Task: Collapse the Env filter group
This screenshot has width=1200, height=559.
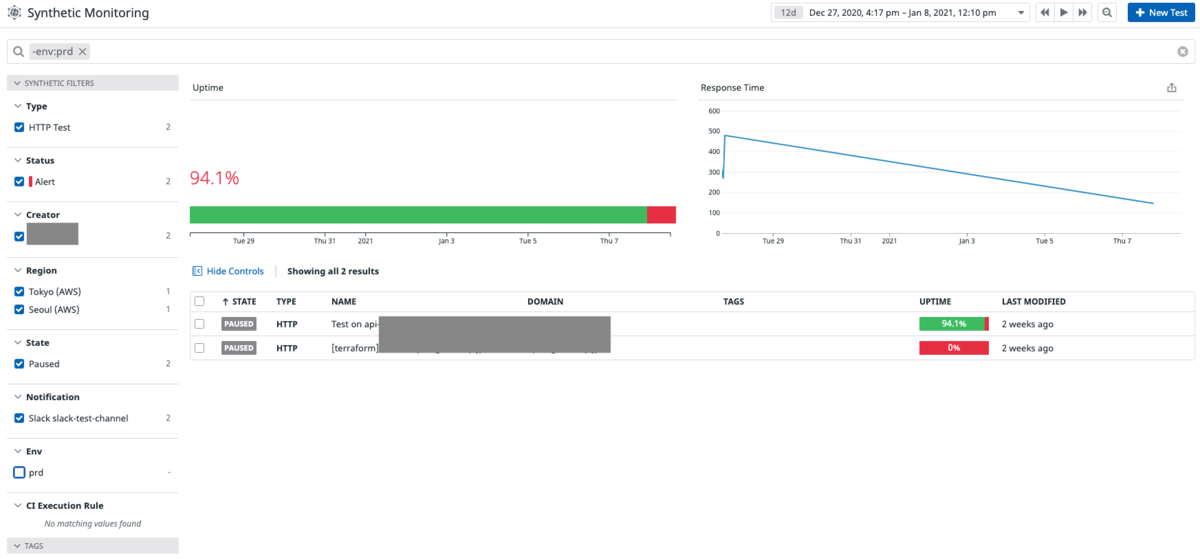Action: click(x=17, y=451)
